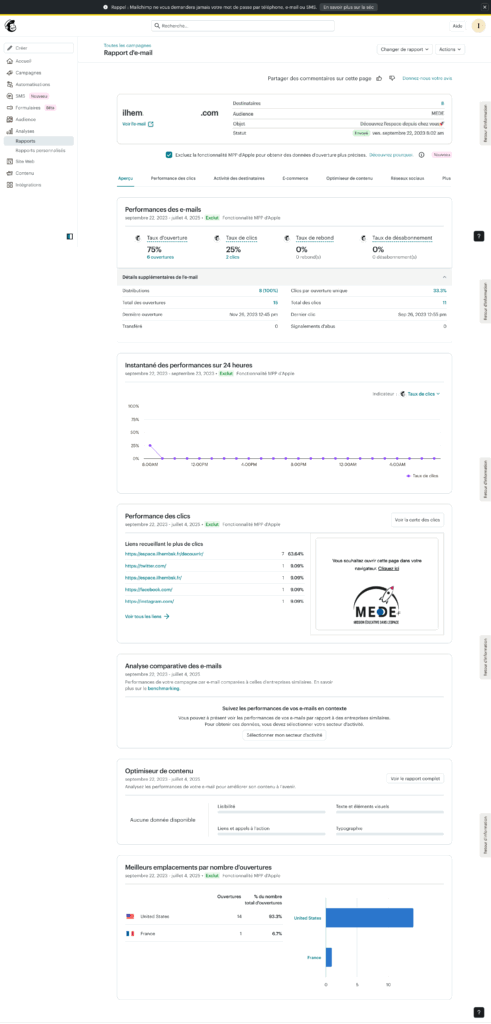The width and height of the screenshot is (491, 1024).
Task: Click the MEDE email preview thumbnail
Action: tap(377, 584)
